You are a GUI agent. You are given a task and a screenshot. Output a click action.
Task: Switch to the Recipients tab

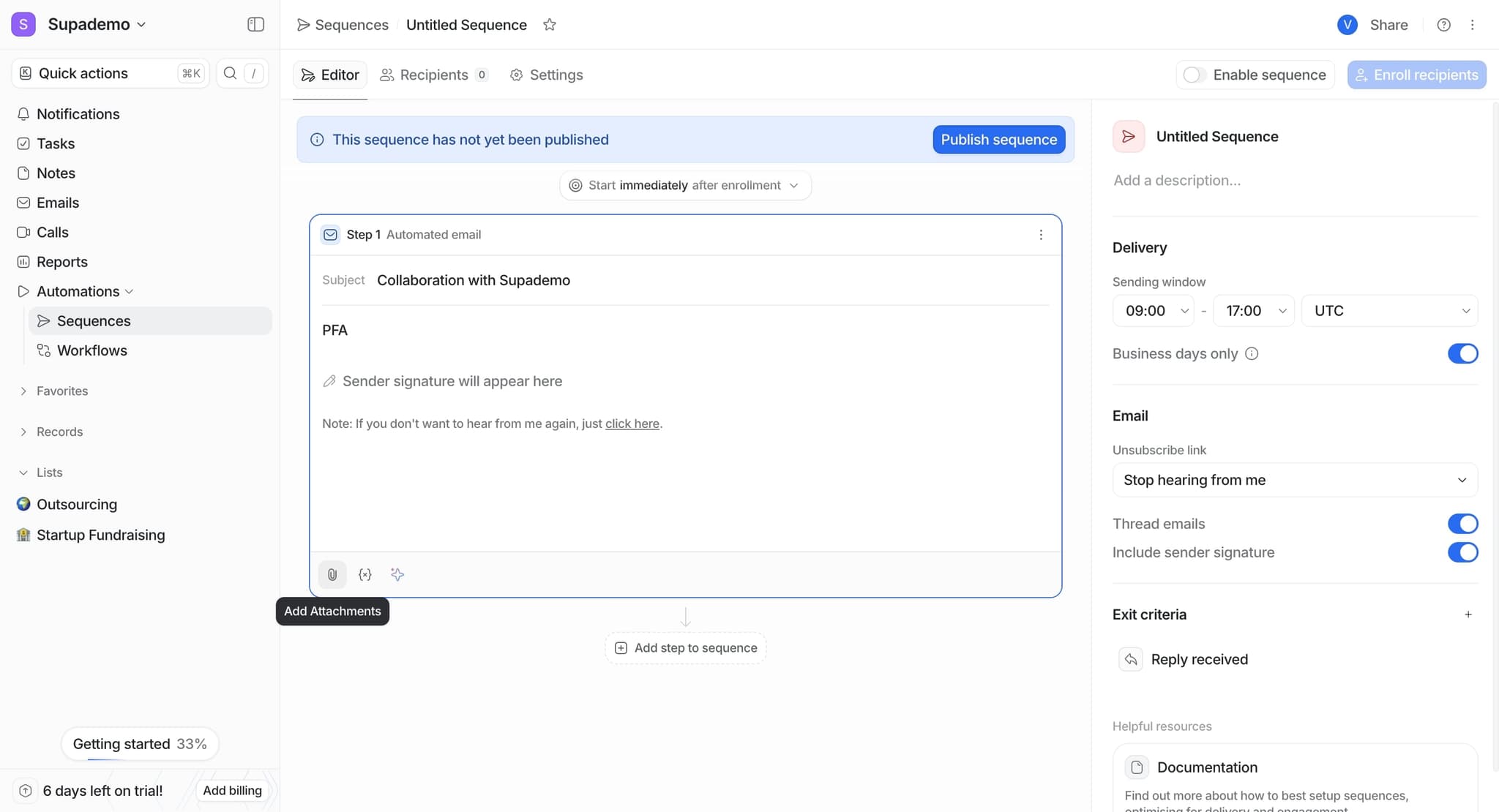[433, 75]
